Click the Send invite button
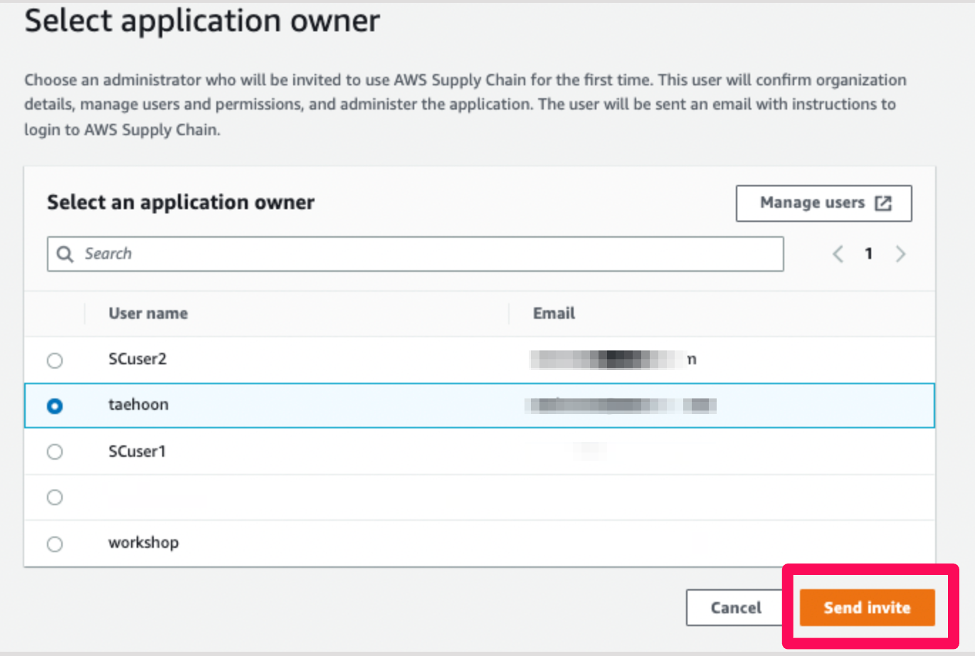The image size is (977, 656). 867,607
